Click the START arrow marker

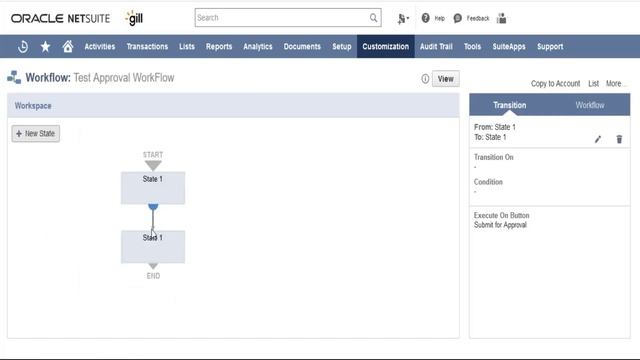point(153,165)
